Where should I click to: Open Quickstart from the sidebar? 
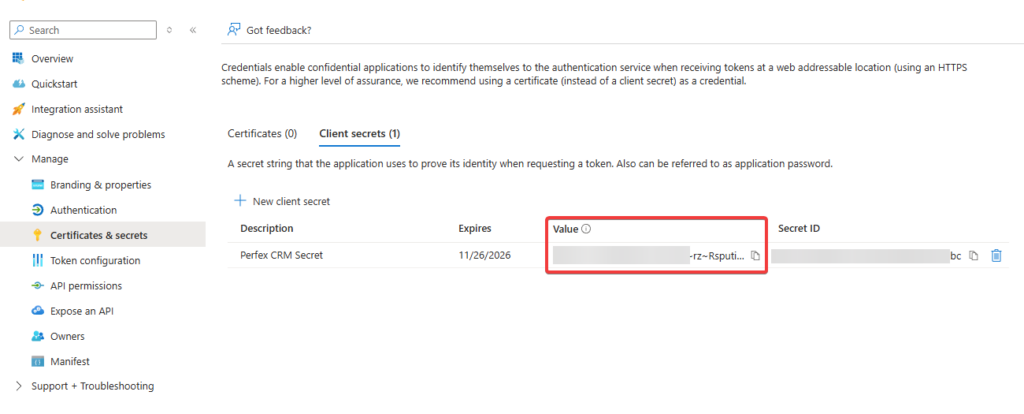[55, 84]
